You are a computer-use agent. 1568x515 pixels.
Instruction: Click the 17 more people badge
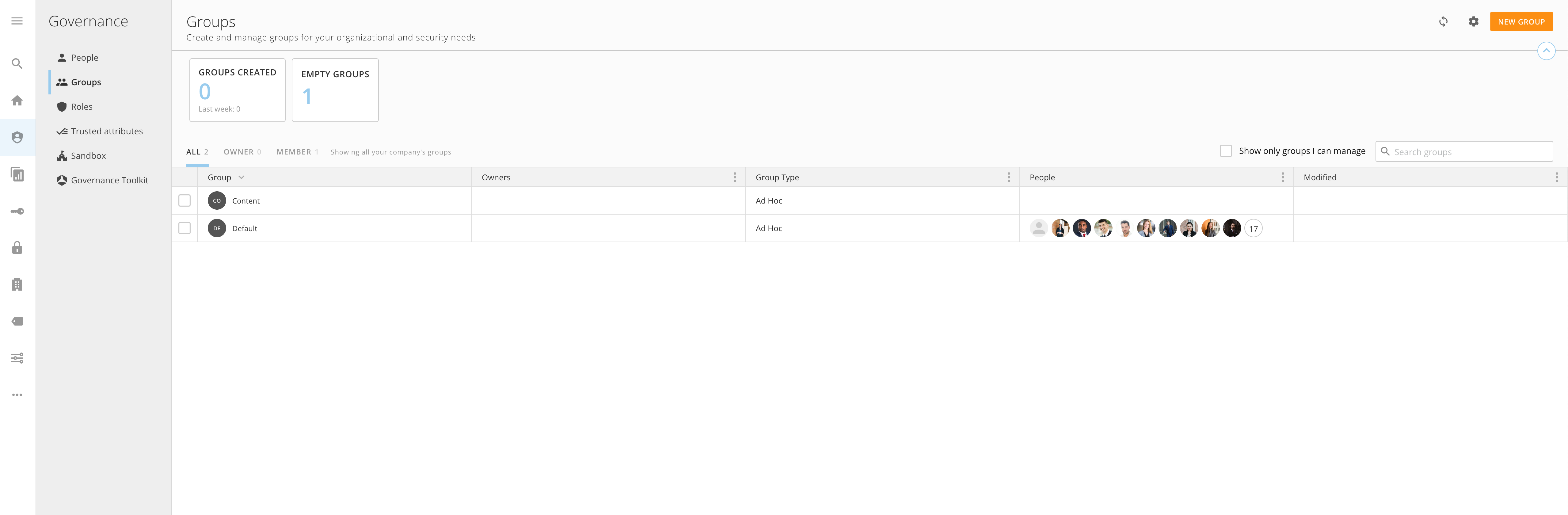pyautogui.click(x=1253, y=229)
